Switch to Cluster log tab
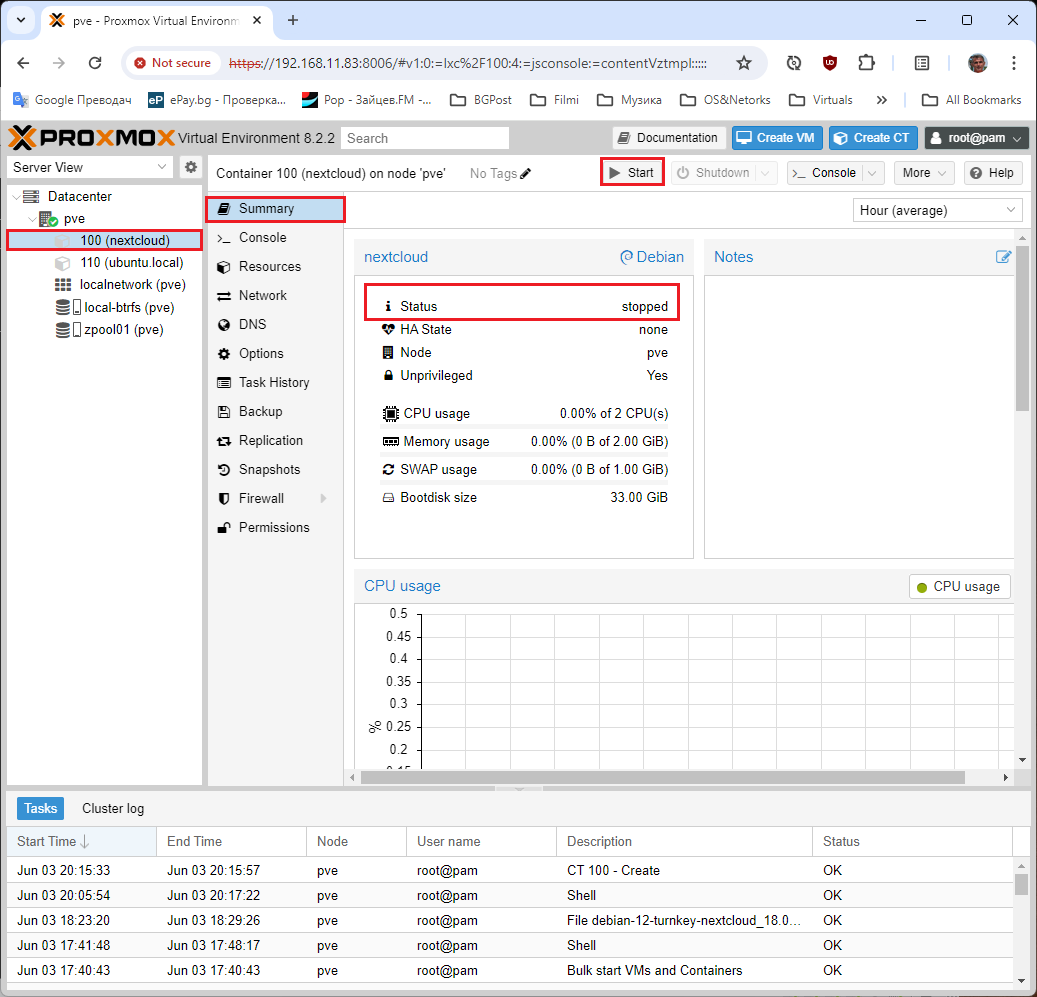 (x=113, y=809)
